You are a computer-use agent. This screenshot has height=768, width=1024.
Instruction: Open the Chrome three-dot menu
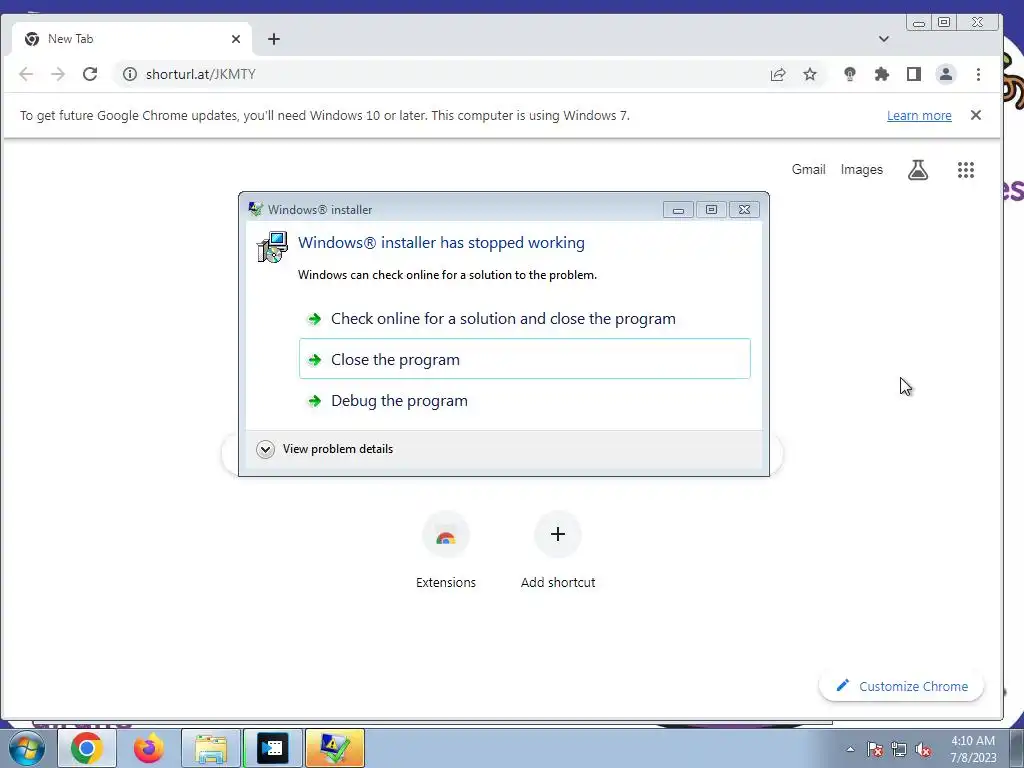tap(978, 74)
